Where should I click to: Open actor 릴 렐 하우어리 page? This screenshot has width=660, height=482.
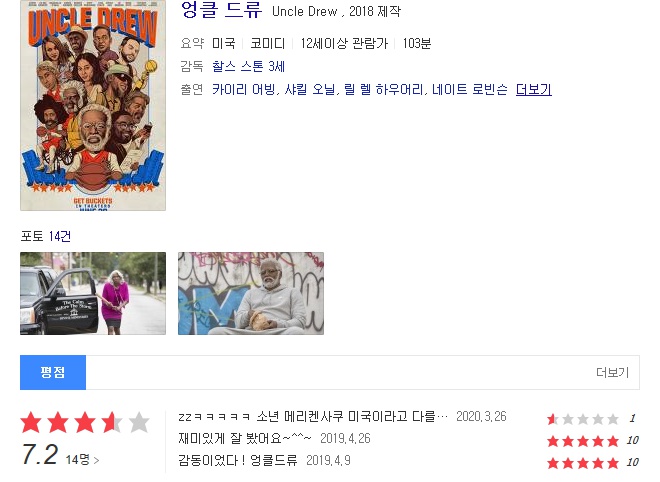384,89
